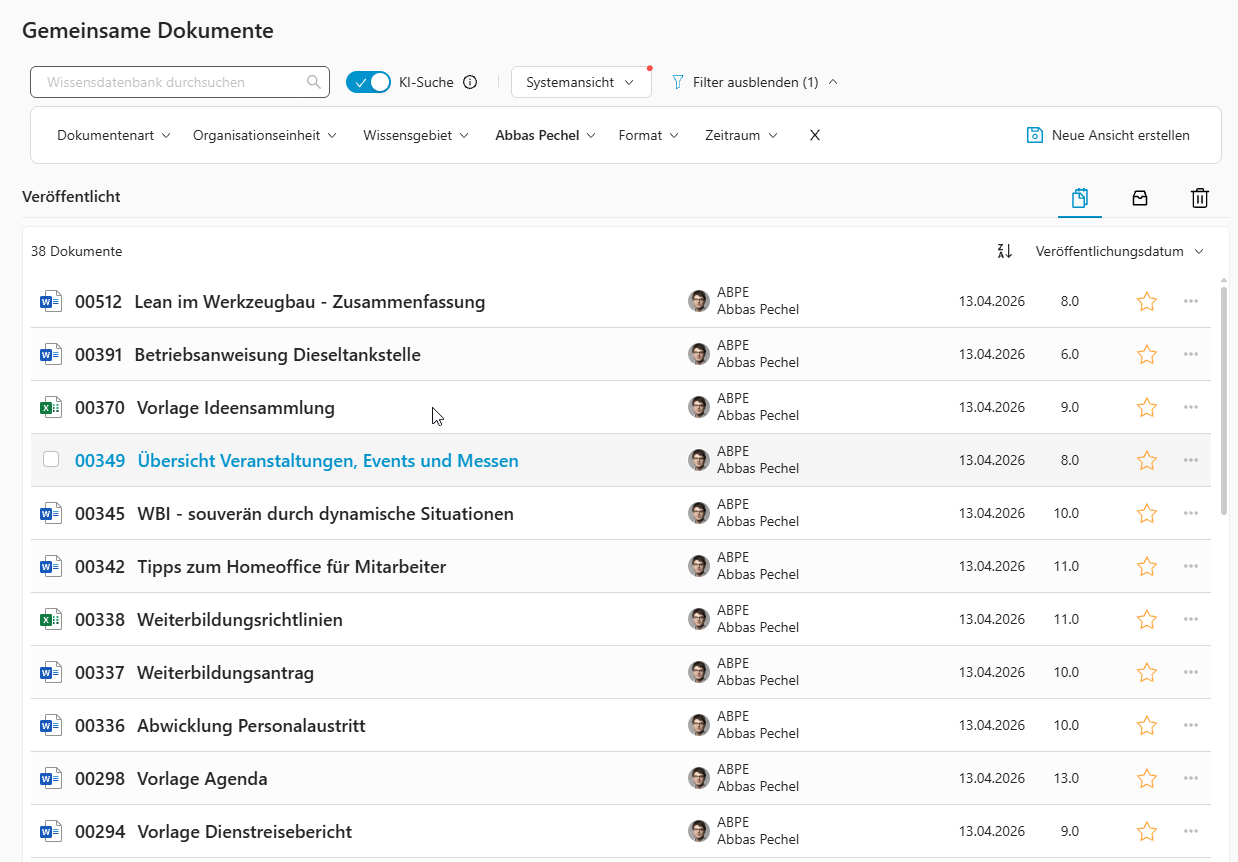Favorite Betriebsanweisung Dieseltankstelle with the star

coord(1146,354)
